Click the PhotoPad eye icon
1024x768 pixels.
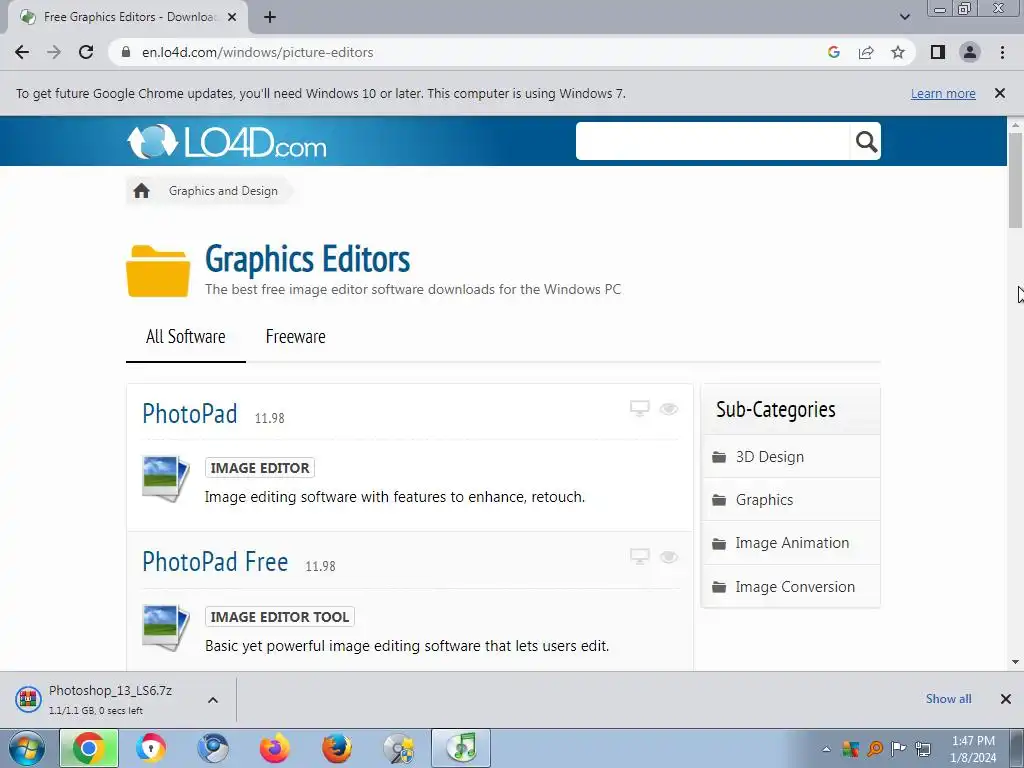669,409
